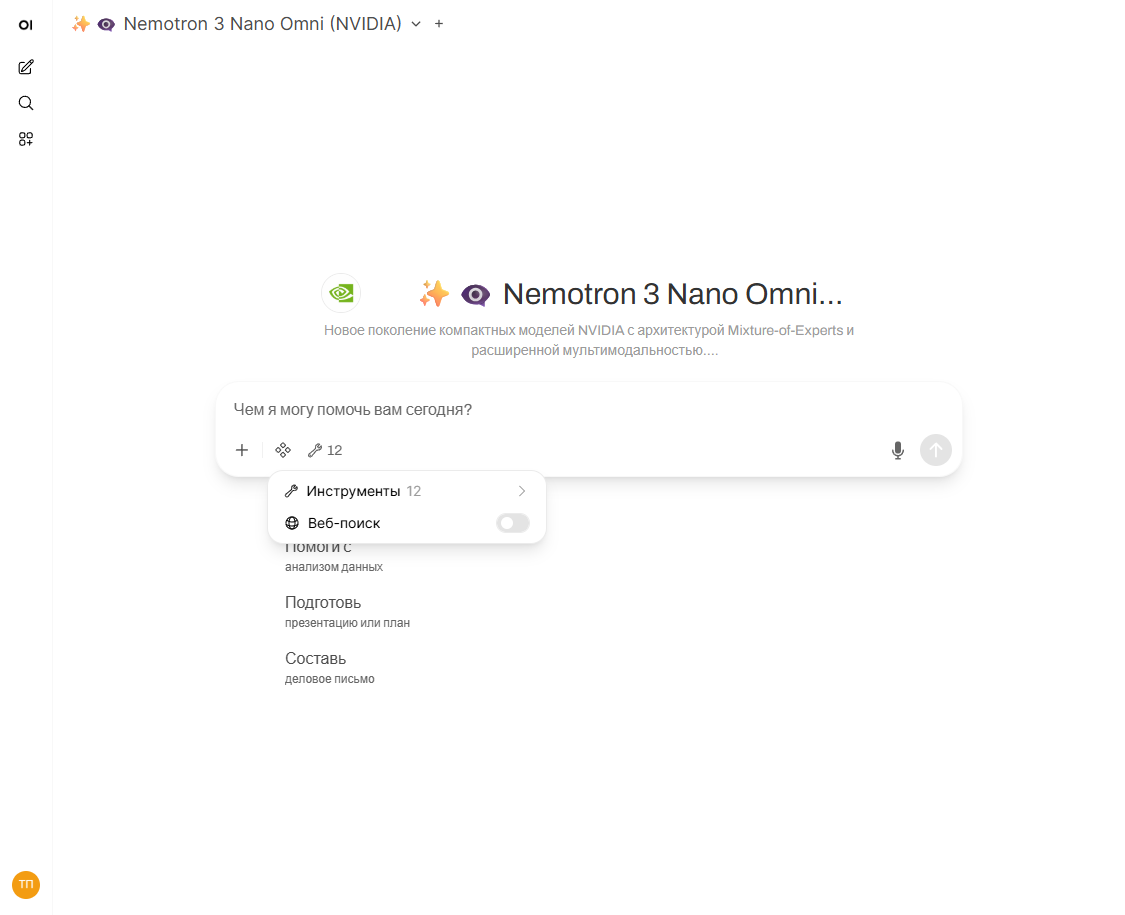Attach a file with the input plus icon
Screen dimensions: 1125x915
[242, 450]
